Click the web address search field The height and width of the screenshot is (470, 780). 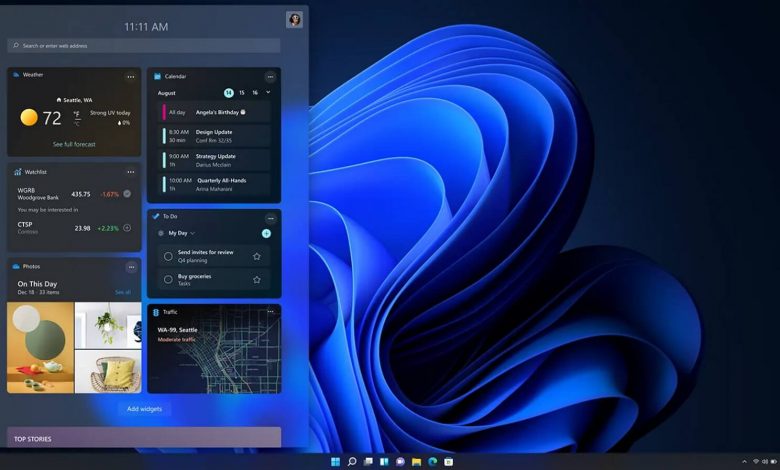[x=144, y=45]
